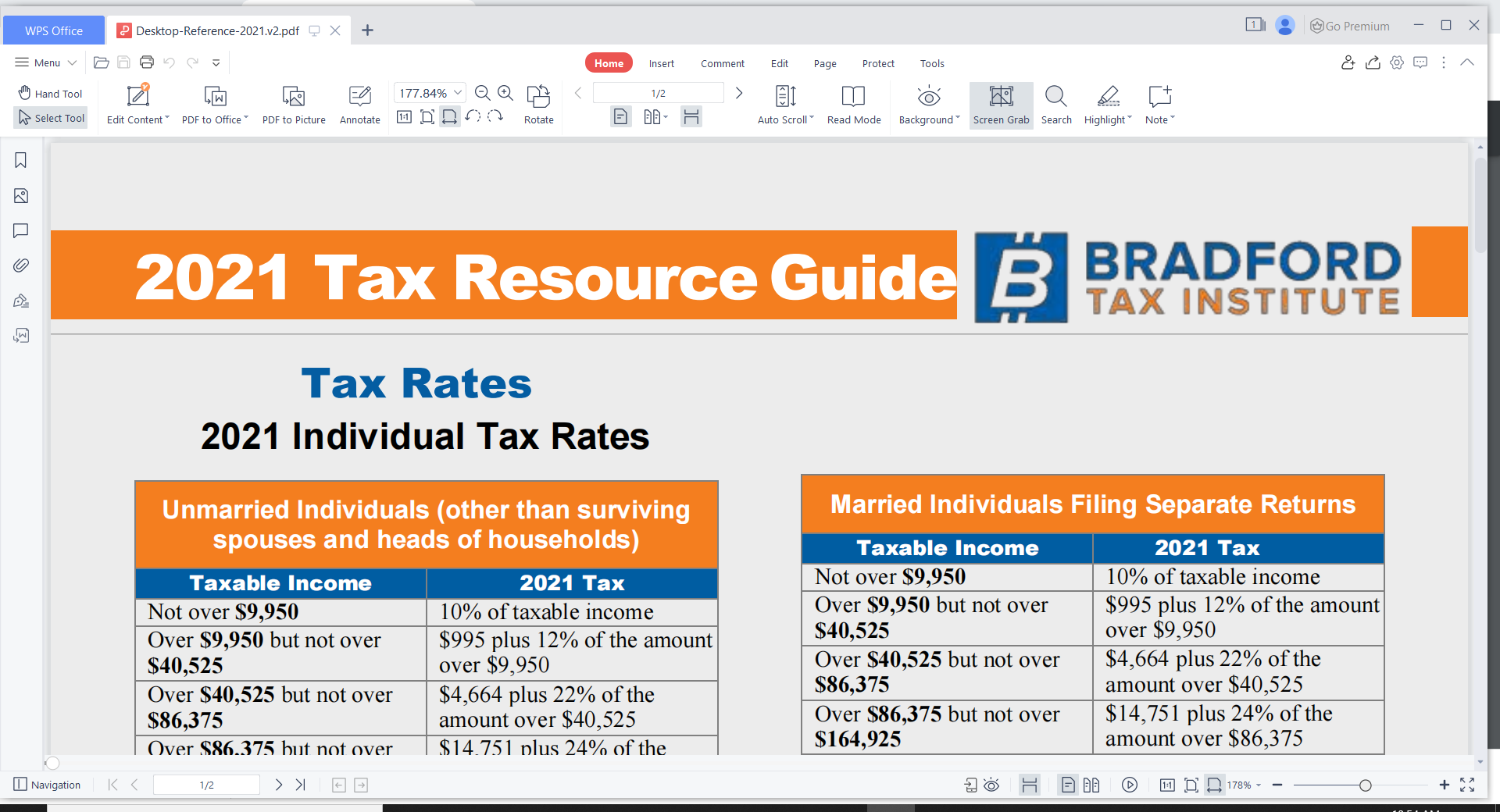Click the PDF to Picture icon
This screenshot has height=812, width=1500.
coord(294,96)
